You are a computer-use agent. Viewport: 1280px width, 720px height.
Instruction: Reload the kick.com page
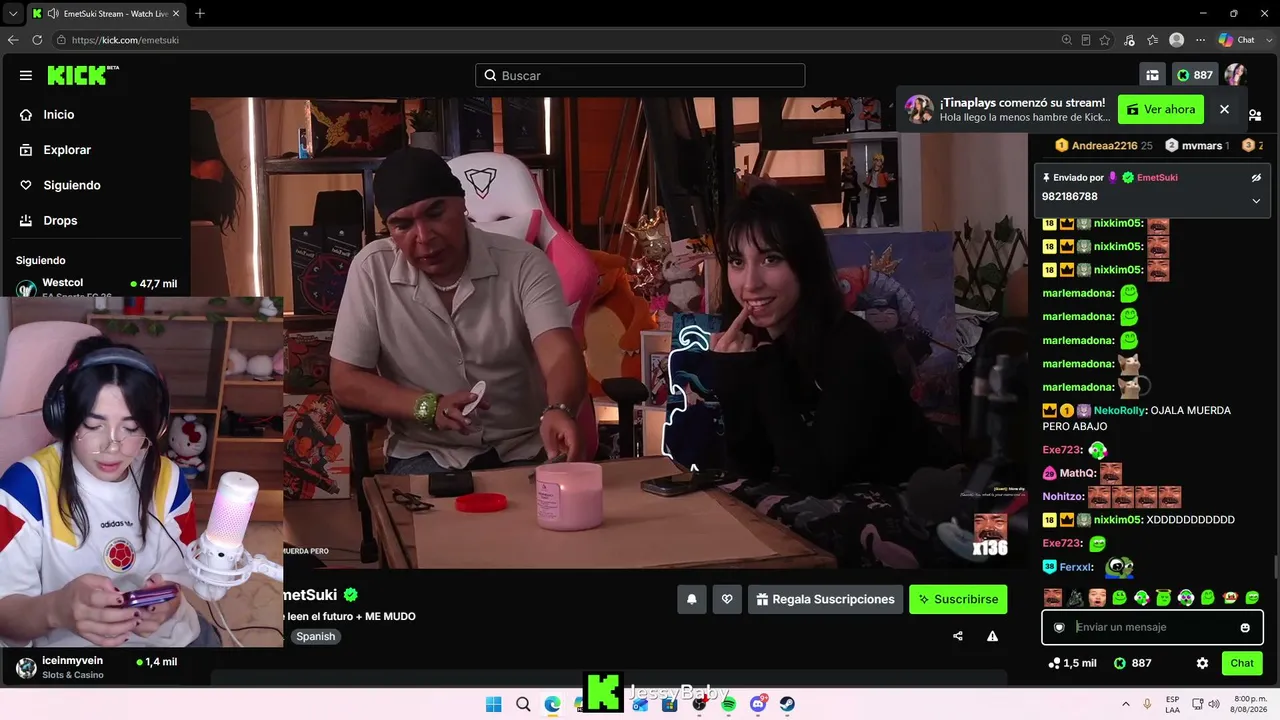pos(37,40)
